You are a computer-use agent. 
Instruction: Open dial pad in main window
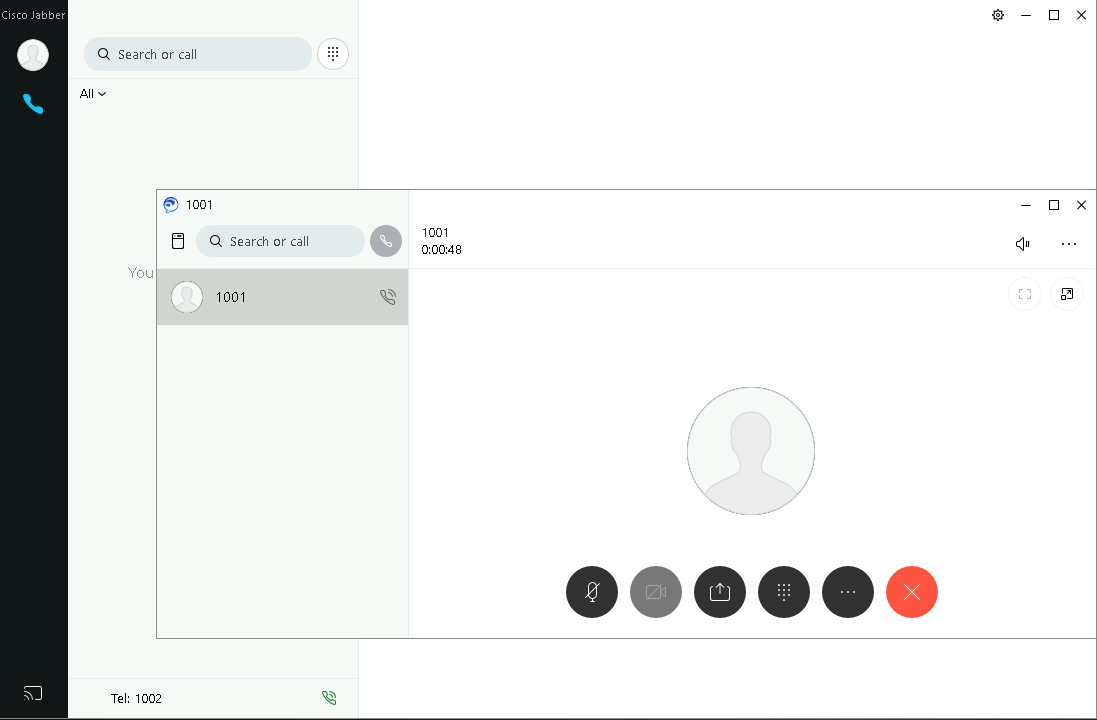click(x=333, y=54)
